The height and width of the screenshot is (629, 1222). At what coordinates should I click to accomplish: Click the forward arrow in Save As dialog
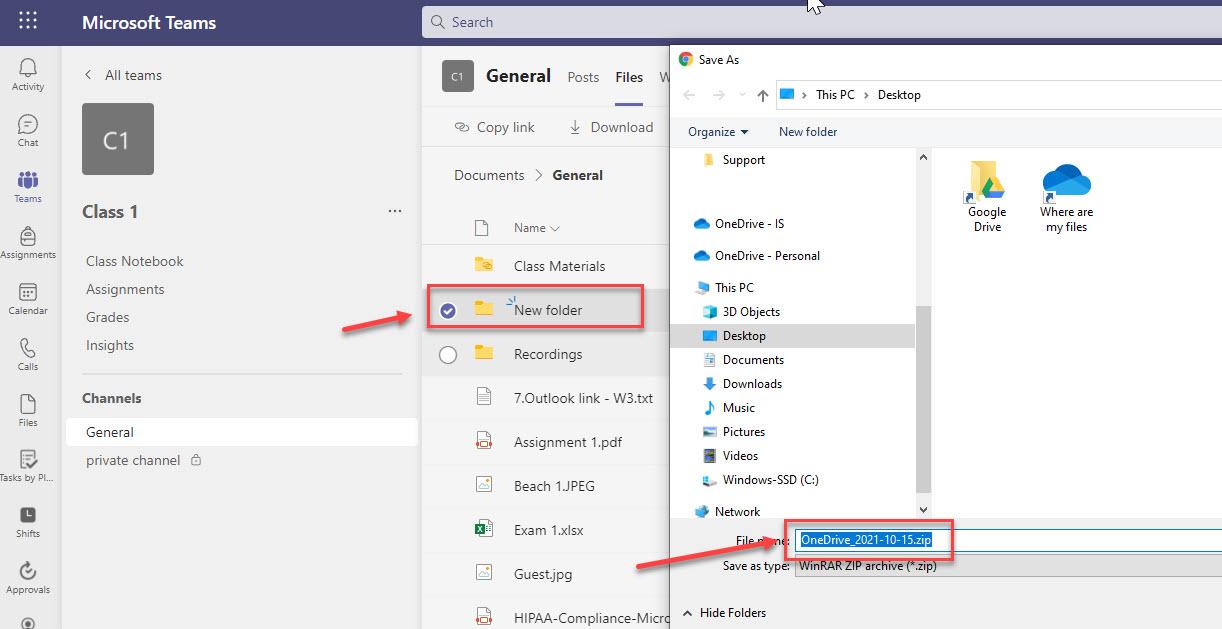click(x=718, y=95)
